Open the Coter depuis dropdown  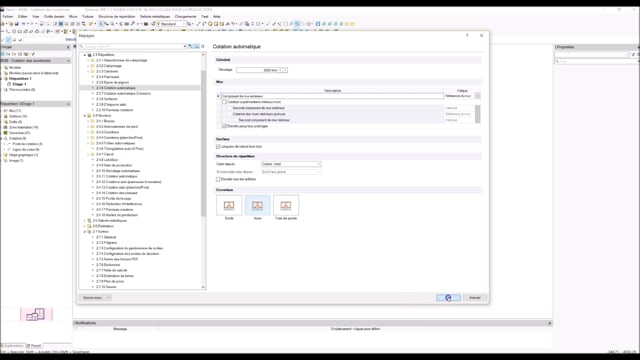(x=291, y=164)
